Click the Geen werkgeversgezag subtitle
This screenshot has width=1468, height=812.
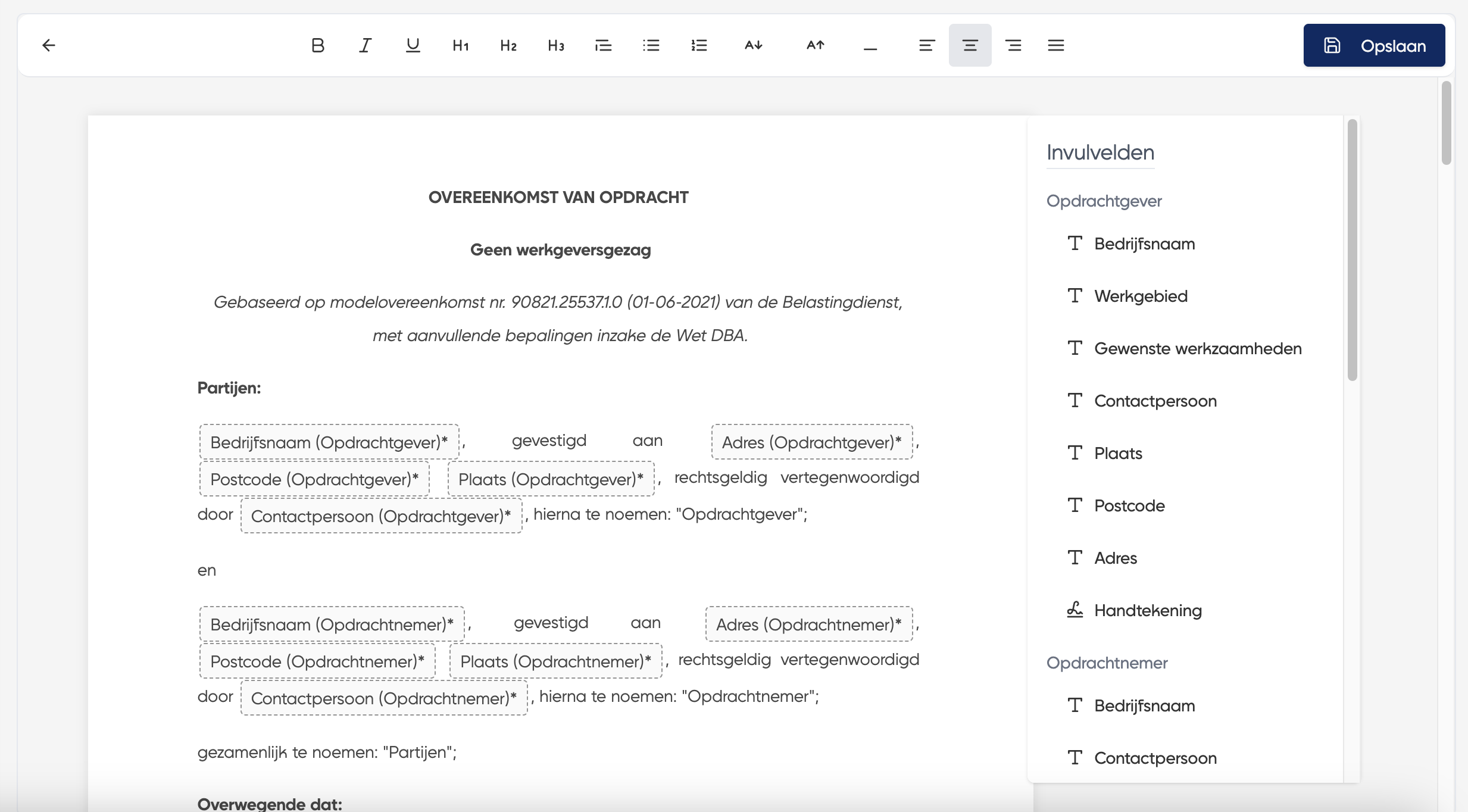(x=561, y=250)
